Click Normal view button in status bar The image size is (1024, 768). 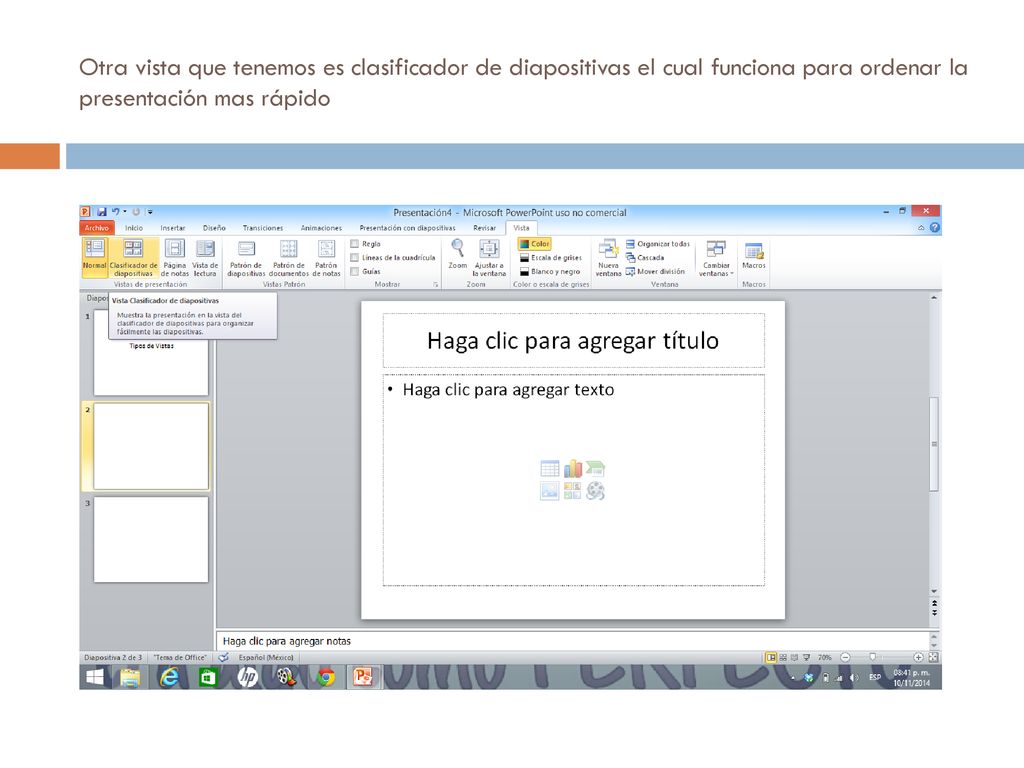tap(771, 658)
